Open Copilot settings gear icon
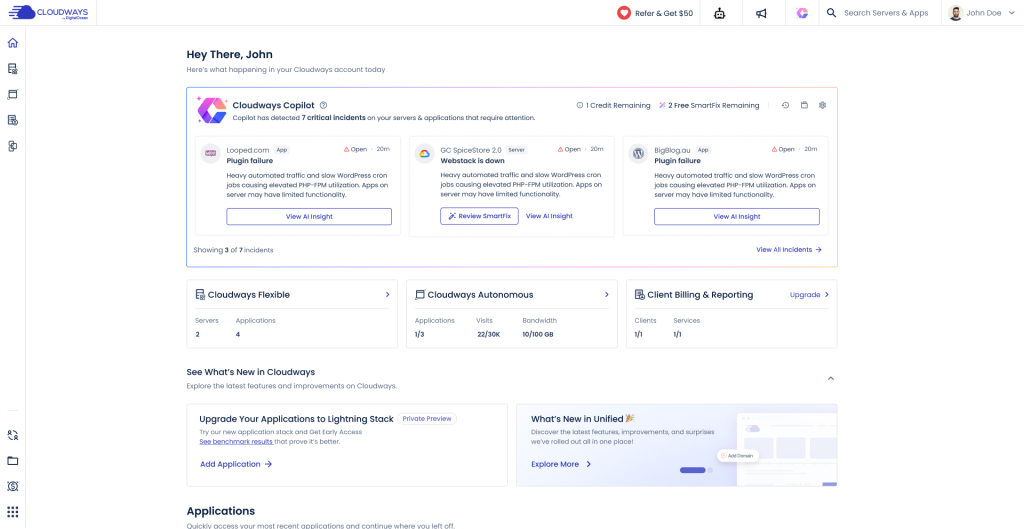Image resolution: width=1024 pixels, height=529 pixels. 822,105
